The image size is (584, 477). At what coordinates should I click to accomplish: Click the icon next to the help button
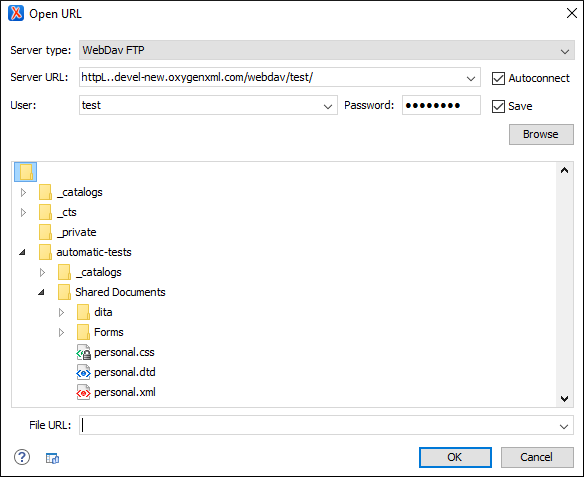[x=52, y=458]
